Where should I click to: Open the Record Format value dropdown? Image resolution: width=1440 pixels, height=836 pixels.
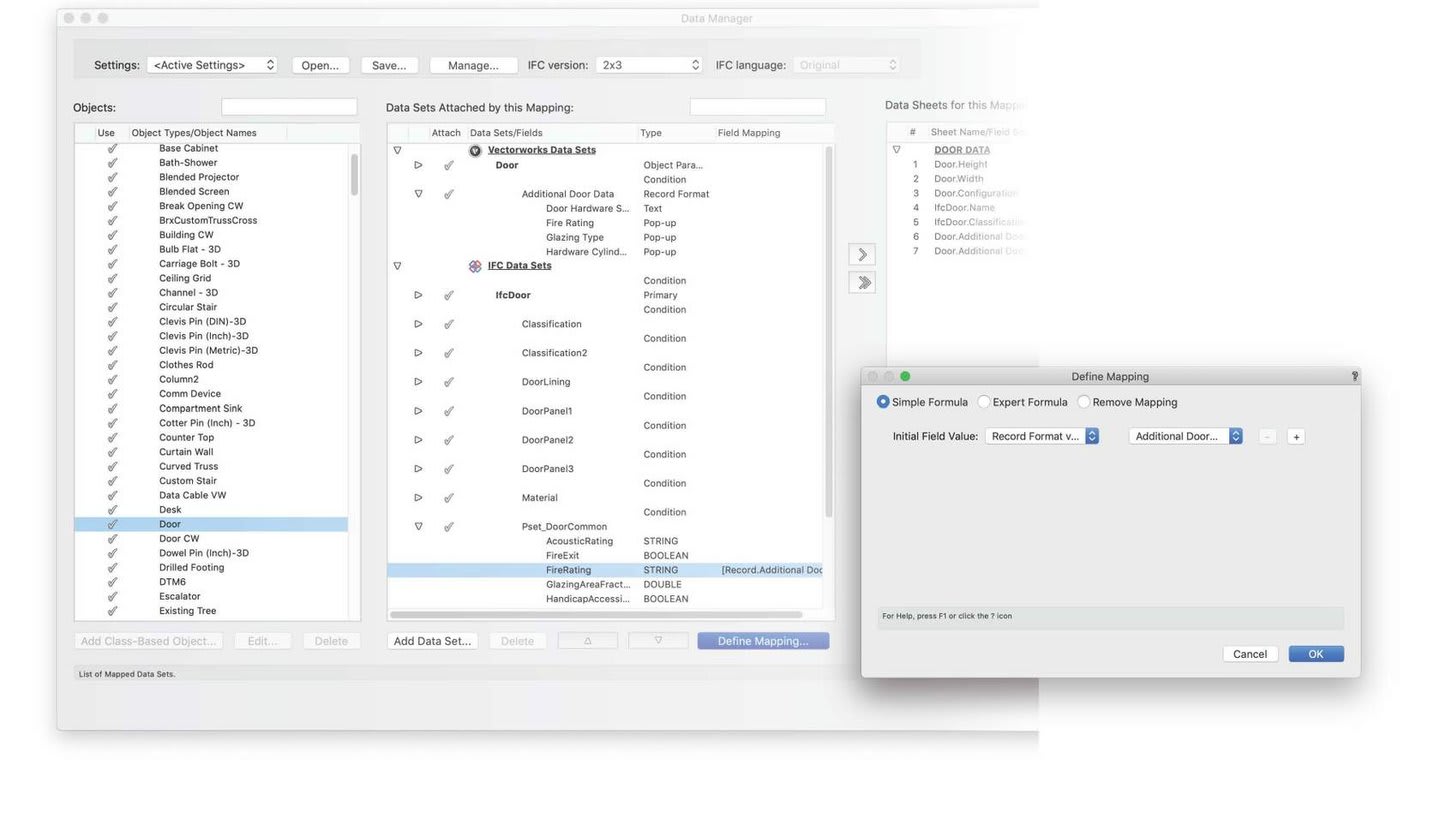tap(1041, 437)
